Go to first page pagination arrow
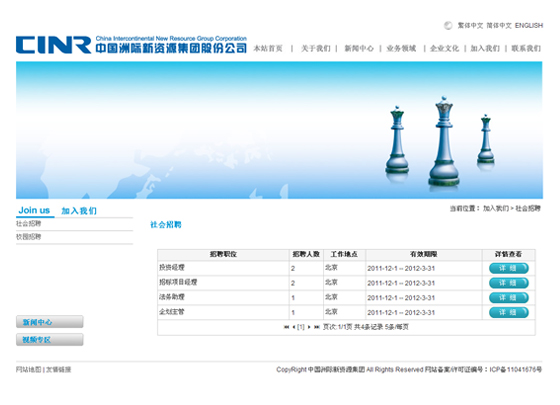 pos(286,327)
